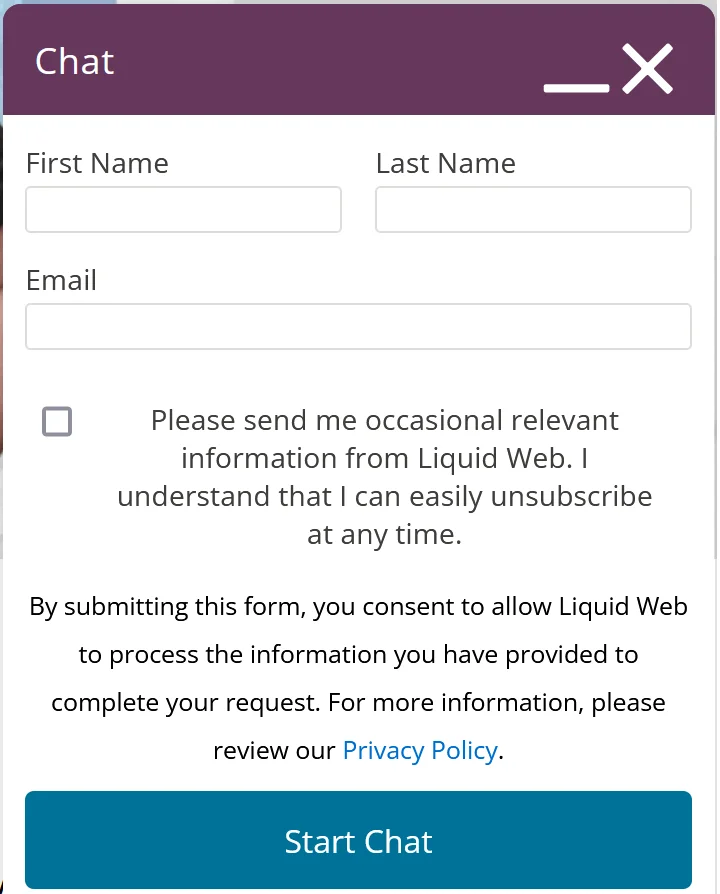Select the Chat title in the header
Image resolution: width=720 pixels, height=894 pixels.
tap(75, 61)
